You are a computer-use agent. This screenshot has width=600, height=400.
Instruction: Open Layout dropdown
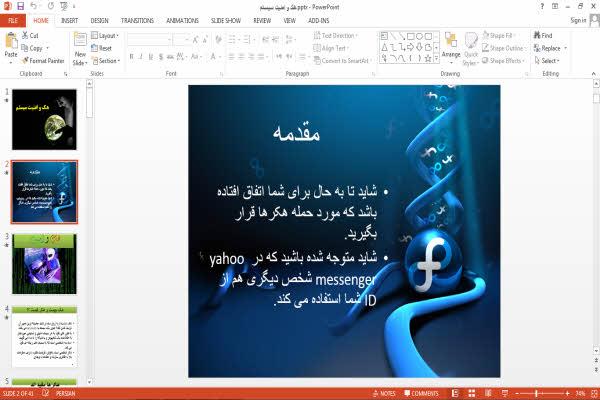(105, 36)
